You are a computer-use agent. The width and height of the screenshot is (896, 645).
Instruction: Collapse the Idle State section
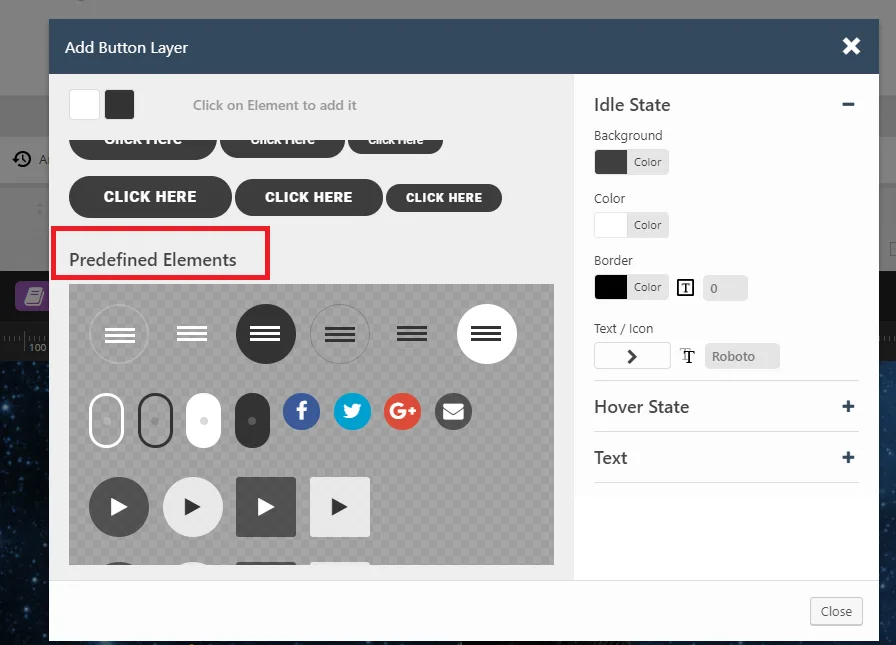tap(848, 105)
